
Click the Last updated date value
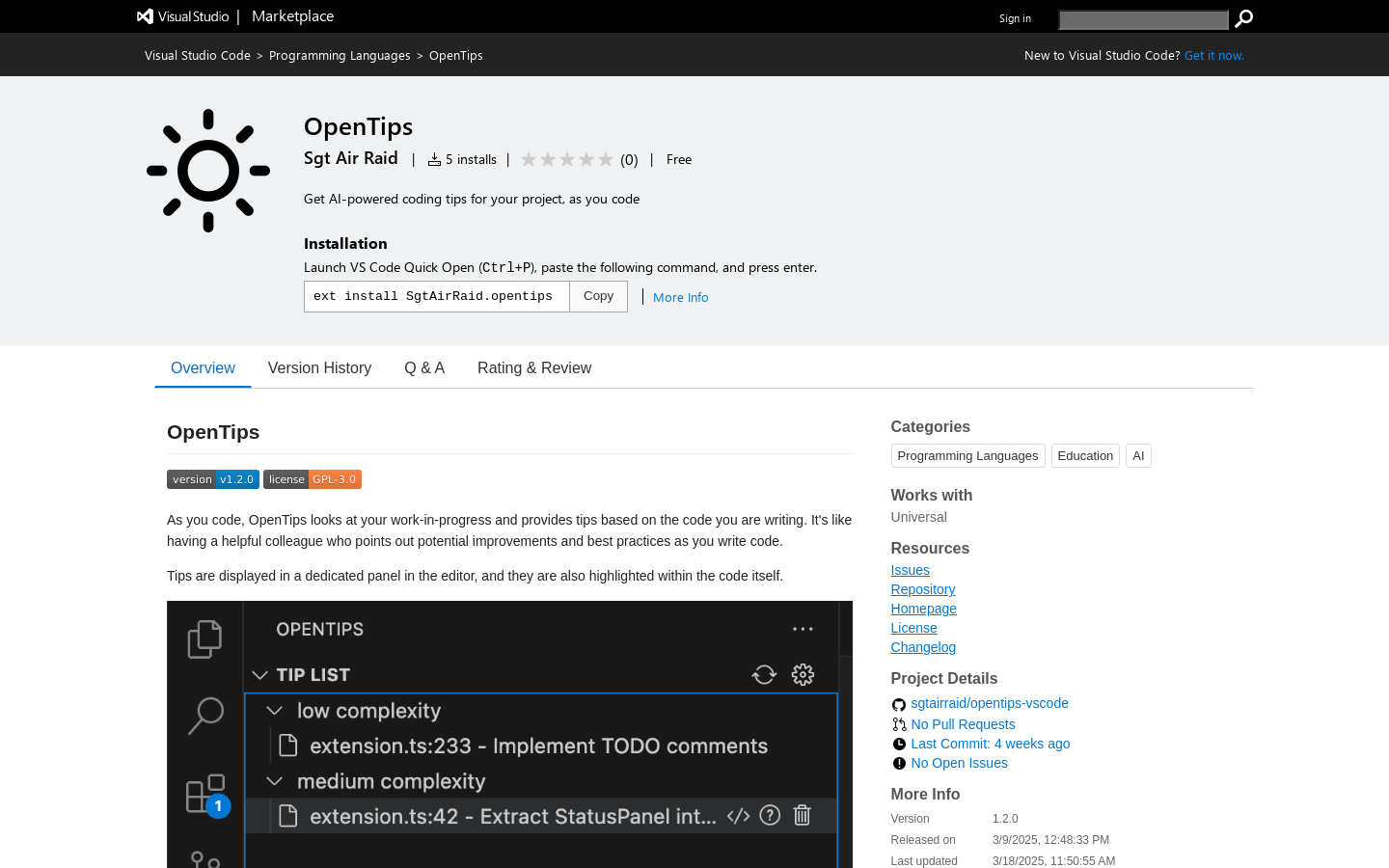(x=1053, y=861)
